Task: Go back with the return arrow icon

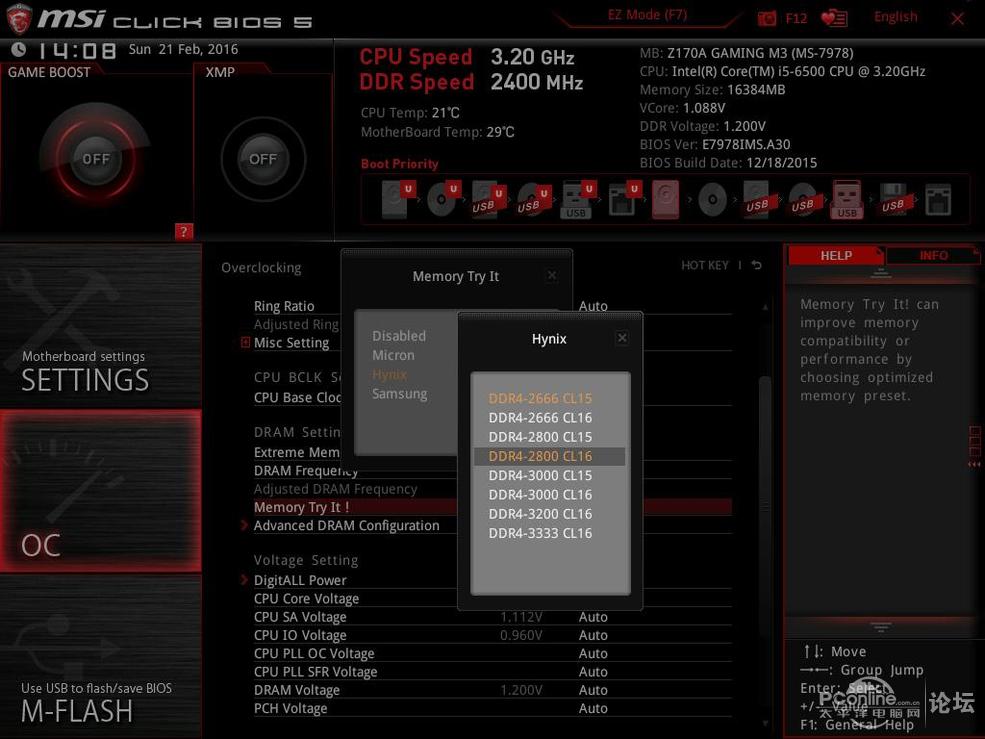Action: [757, 265]
